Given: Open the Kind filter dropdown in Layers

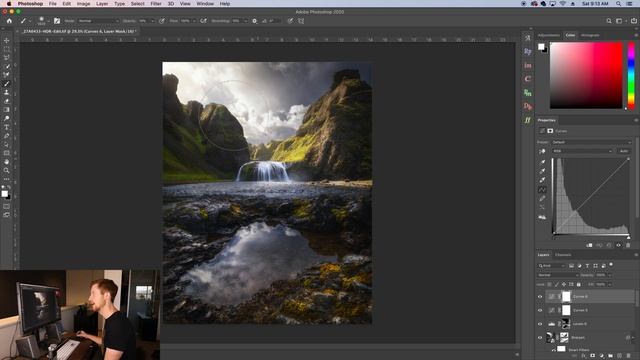Looking at the screenshot, I should (551, 266).
